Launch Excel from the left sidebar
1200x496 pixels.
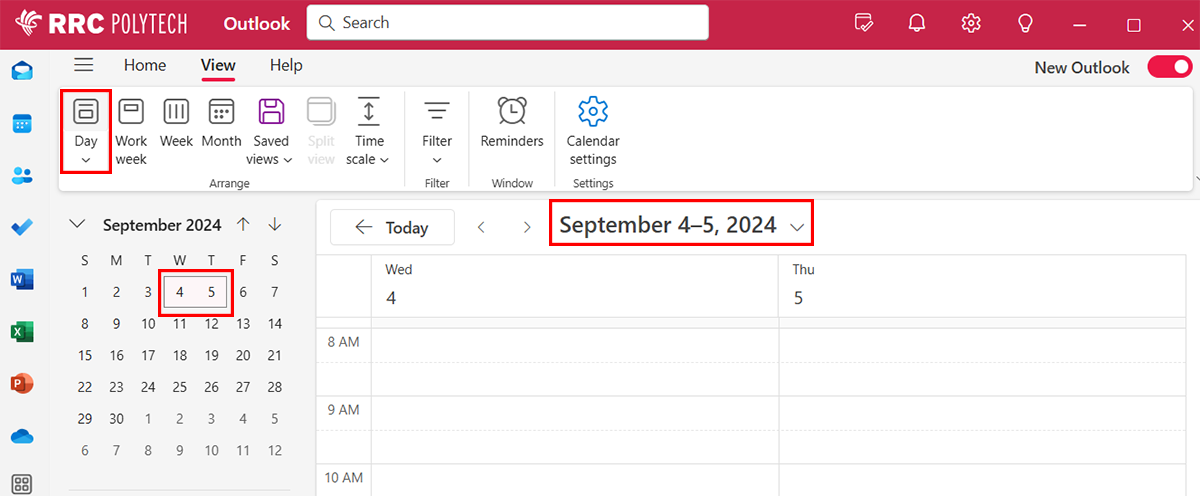pyautogui.click(x=22, y=331)
